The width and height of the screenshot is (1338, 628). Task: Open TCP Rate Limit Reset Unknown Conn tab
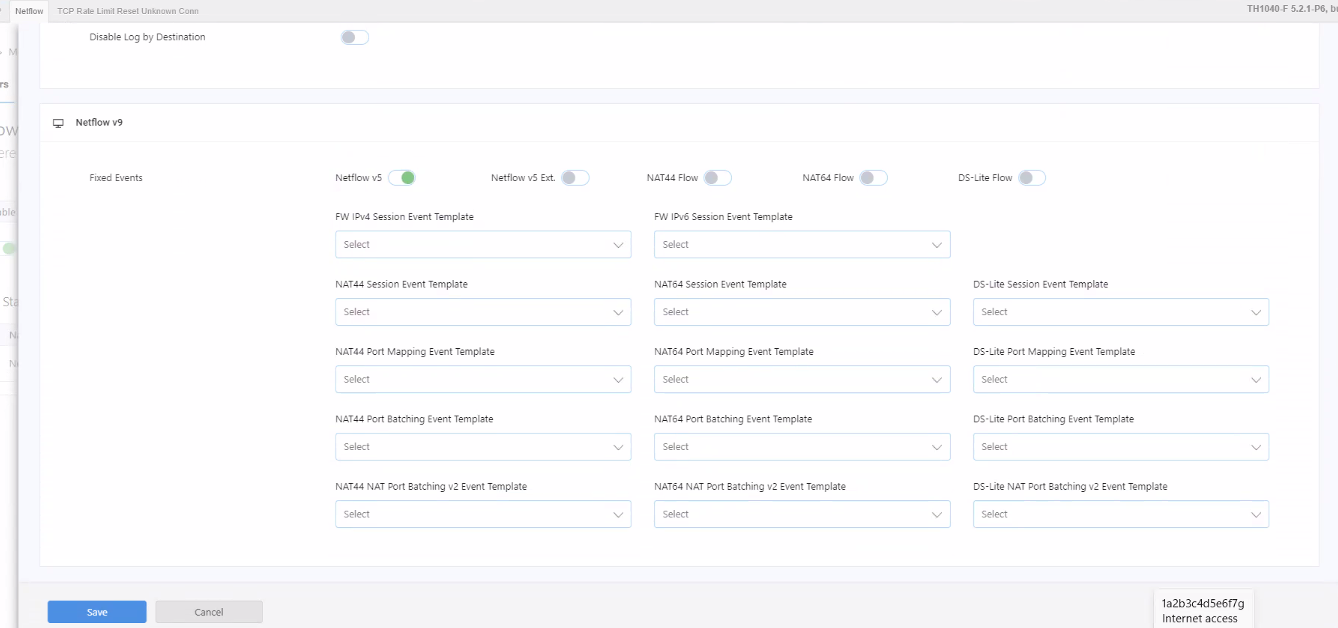[x=128, y=11]
